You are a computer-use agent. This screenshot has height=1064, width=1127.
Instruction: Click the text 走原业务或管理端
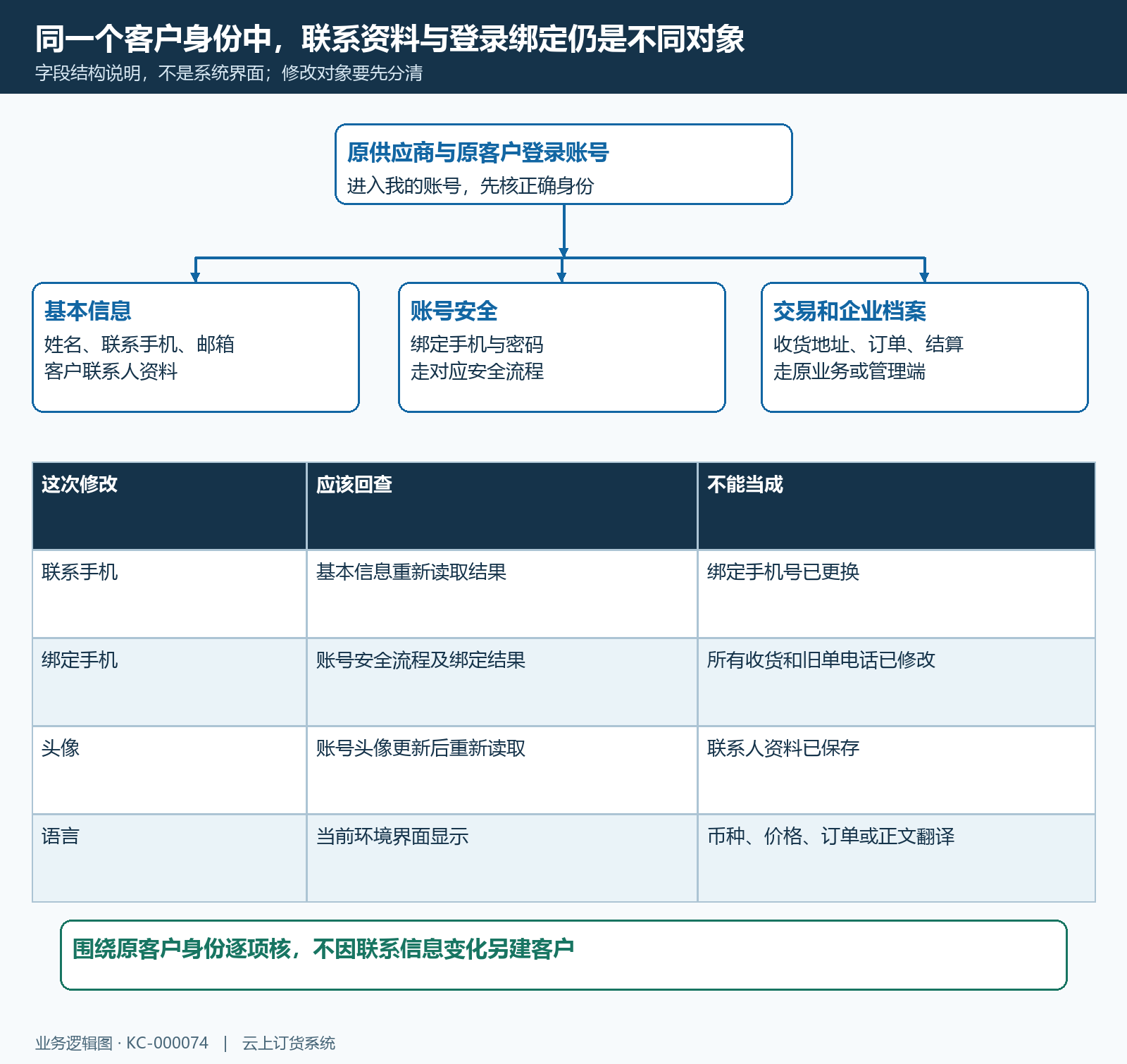(x=849, y=371)
